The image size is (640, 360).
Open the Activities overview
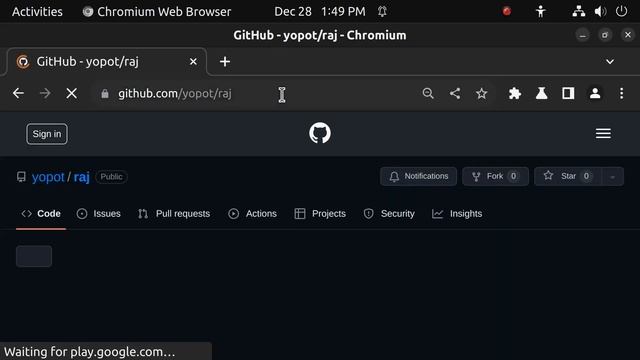click(x=37, y=11)
